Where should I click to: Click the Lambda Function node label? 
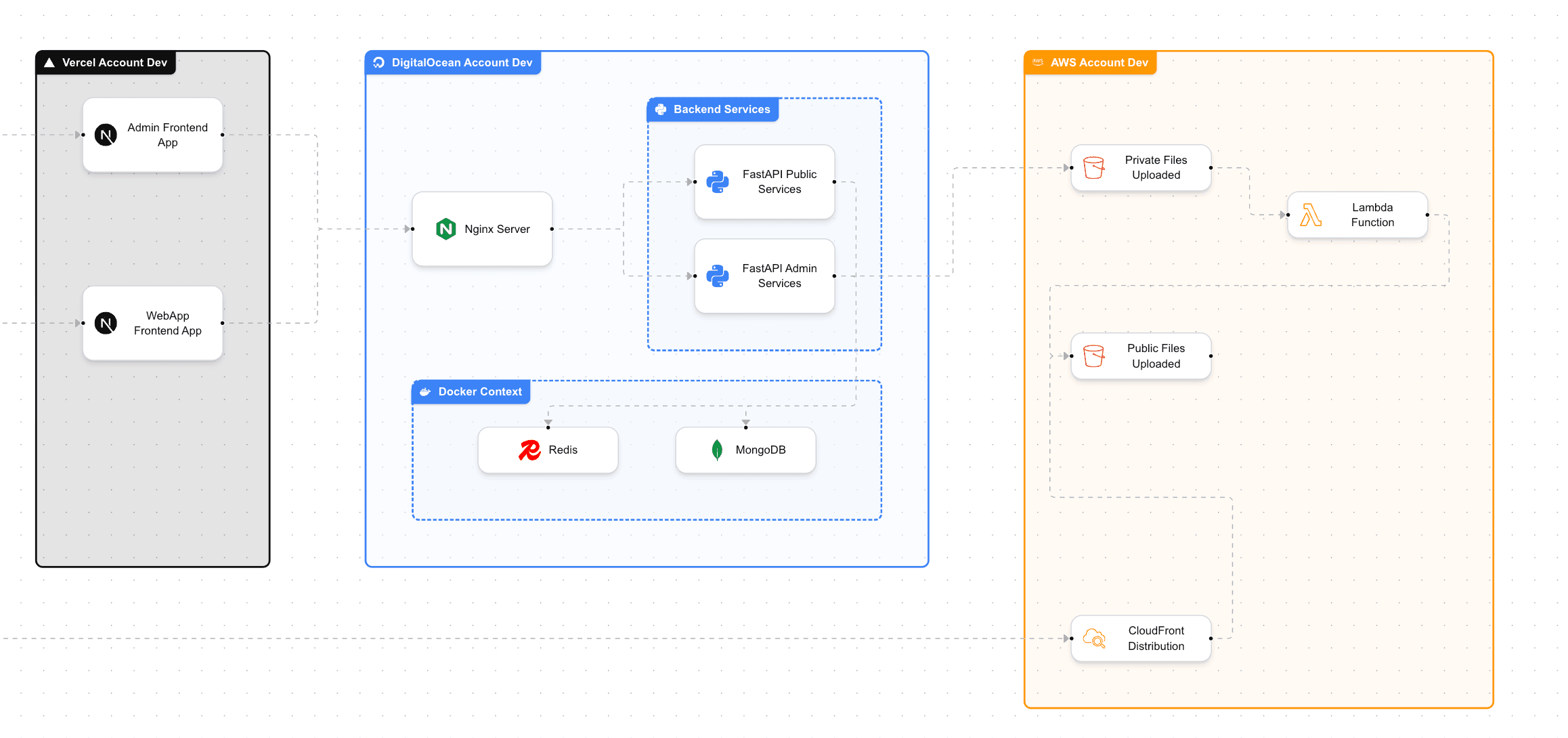(x=1372, y=215)
